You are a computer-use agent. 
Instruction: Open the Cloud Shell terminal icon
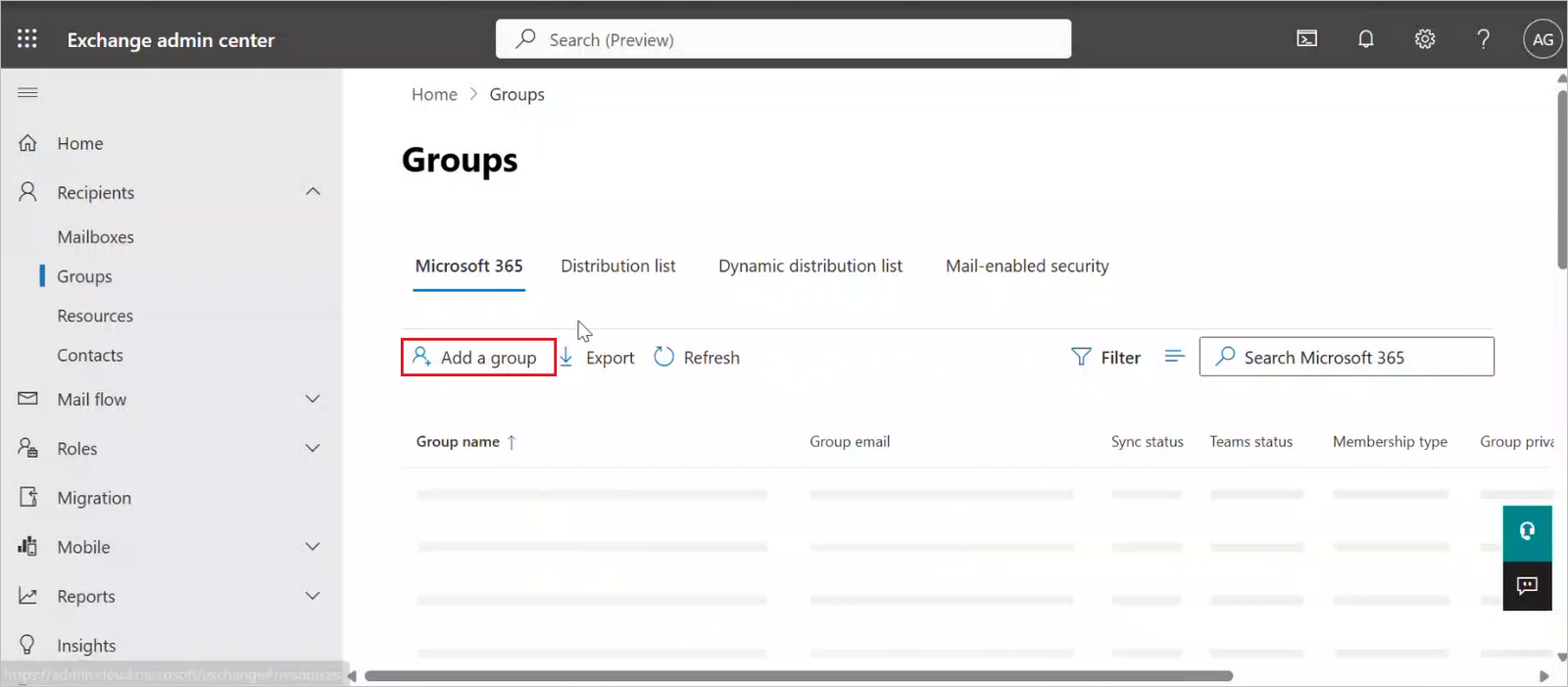pyautogui.click(x=1307, y=39)
